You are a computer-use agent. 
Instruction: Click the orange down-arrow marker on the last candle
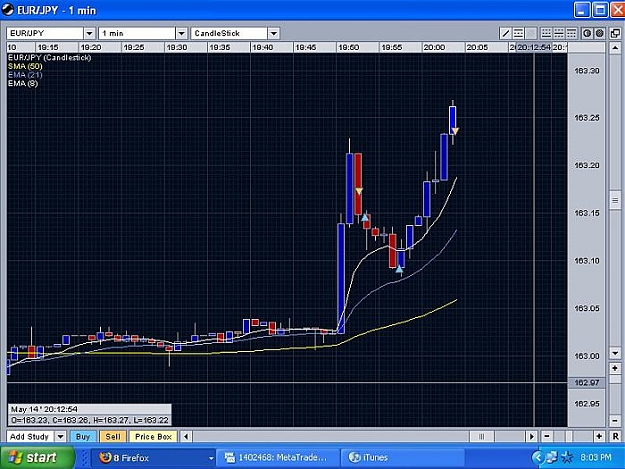(x=455, y=131)
